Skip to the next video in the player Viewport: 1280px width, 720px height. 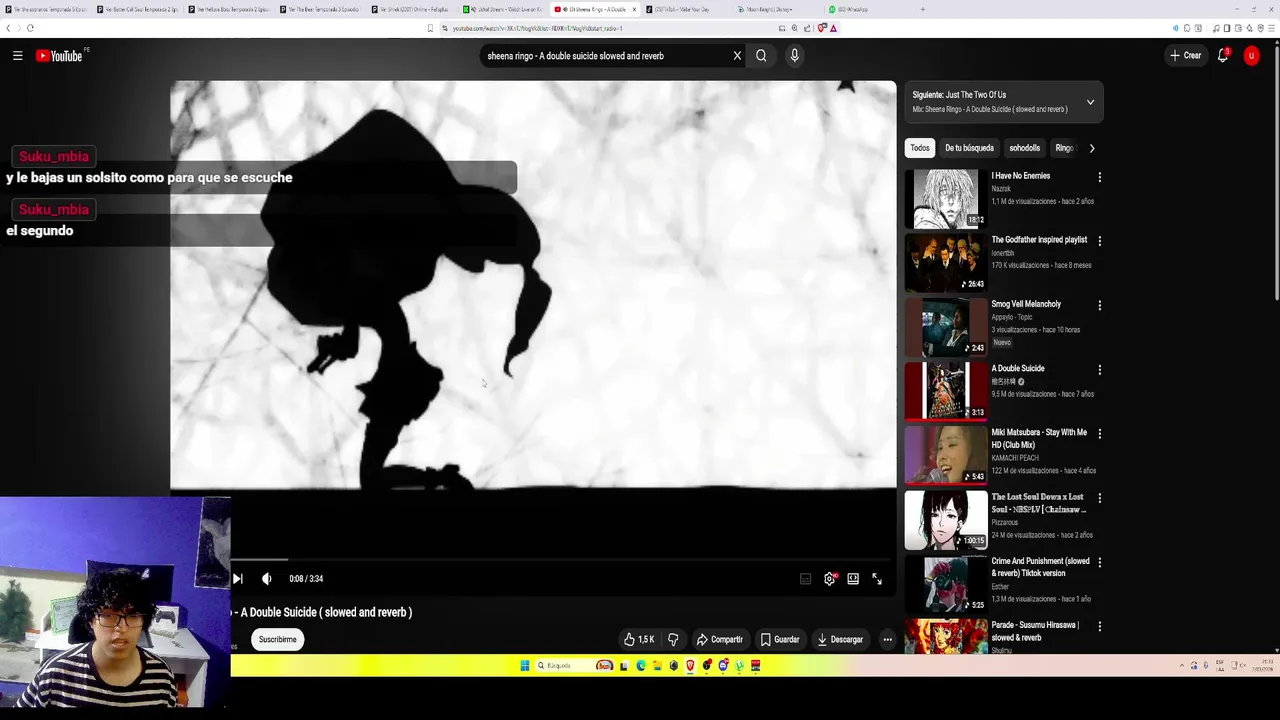tap(237, 578)
